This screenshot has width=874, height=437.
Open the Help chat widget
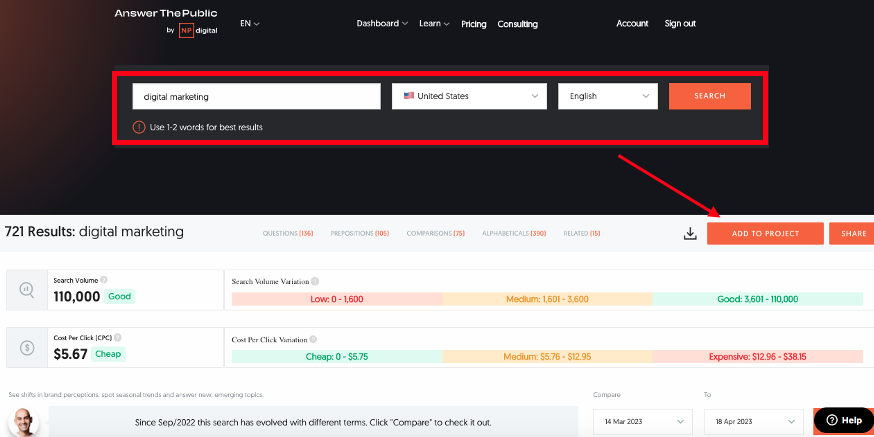pos(843,420)
